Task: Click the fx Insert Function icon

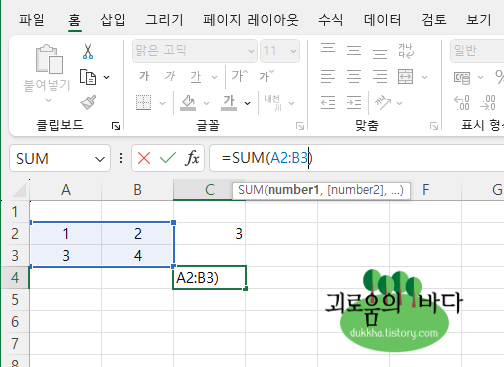Action: point(192,158)
